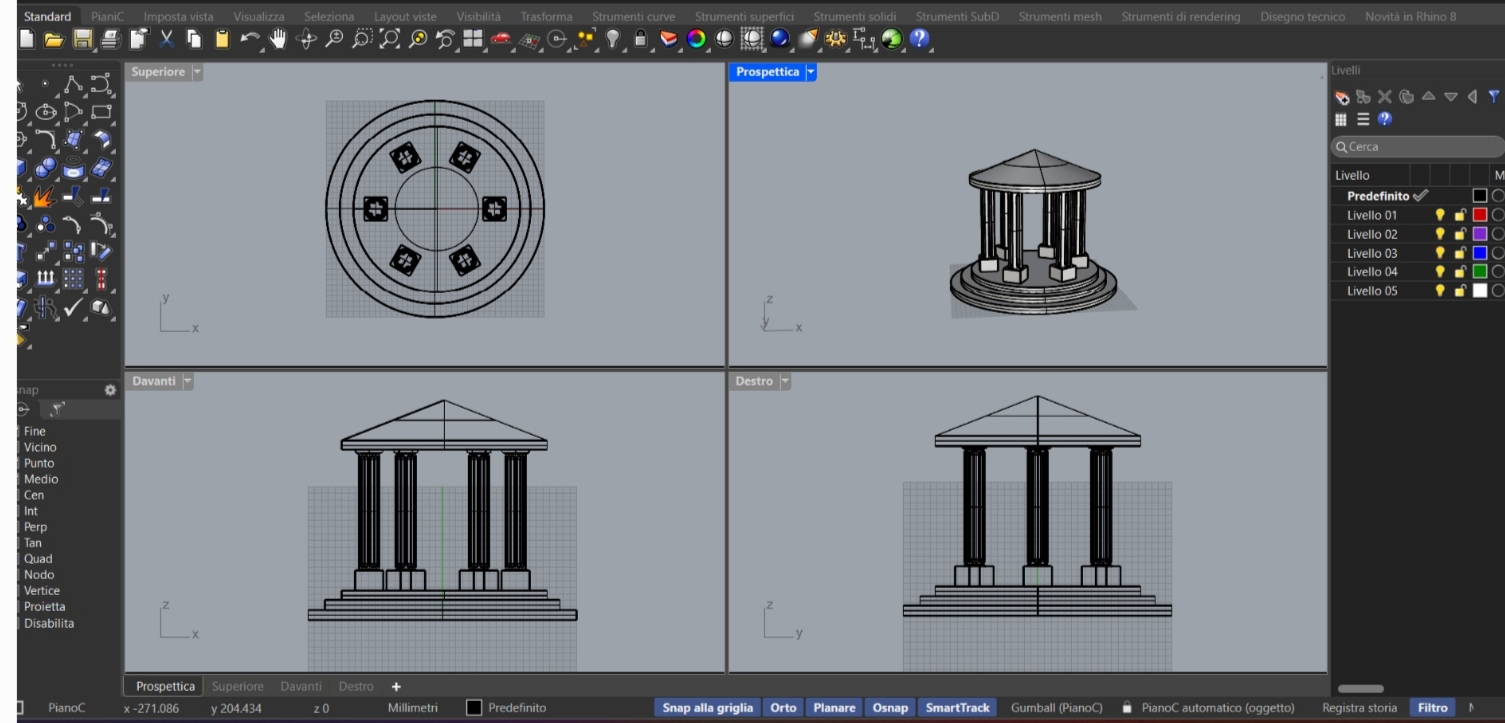Open the Superiore viewport dropdown arrow

pyautogui.click(x=197, y=72)
